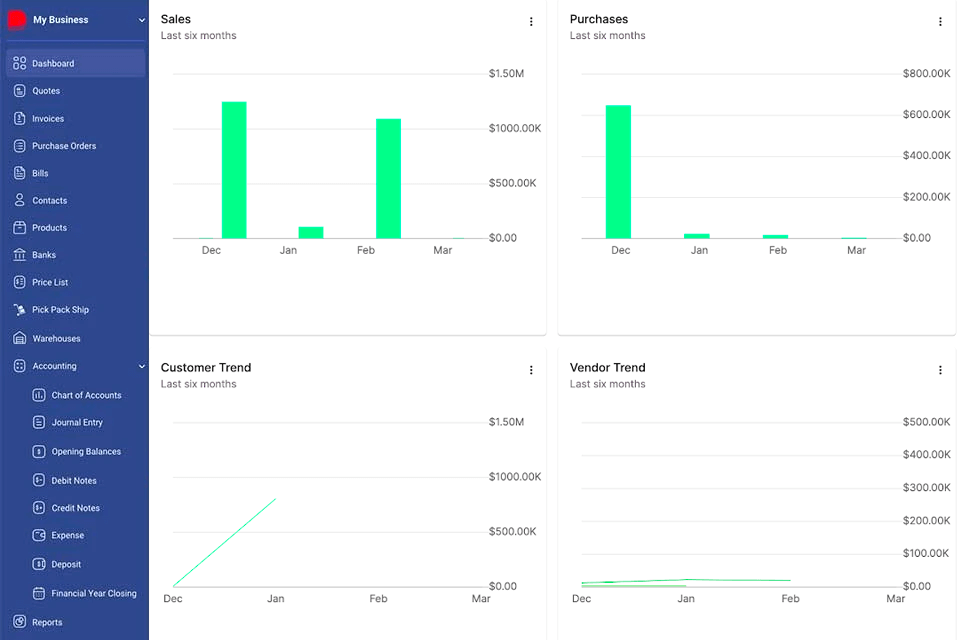
Task: Open the Quotes section icon in sidebar
Action: coord(21,90)
